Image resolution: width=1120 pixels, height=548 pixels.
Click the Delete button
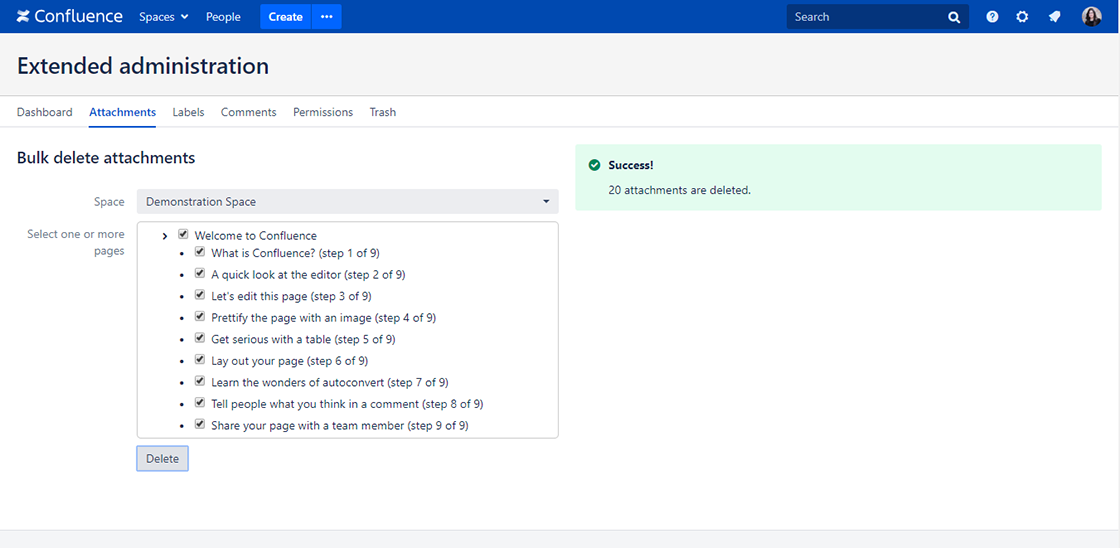pyautogui.click(x=162, y=459)
